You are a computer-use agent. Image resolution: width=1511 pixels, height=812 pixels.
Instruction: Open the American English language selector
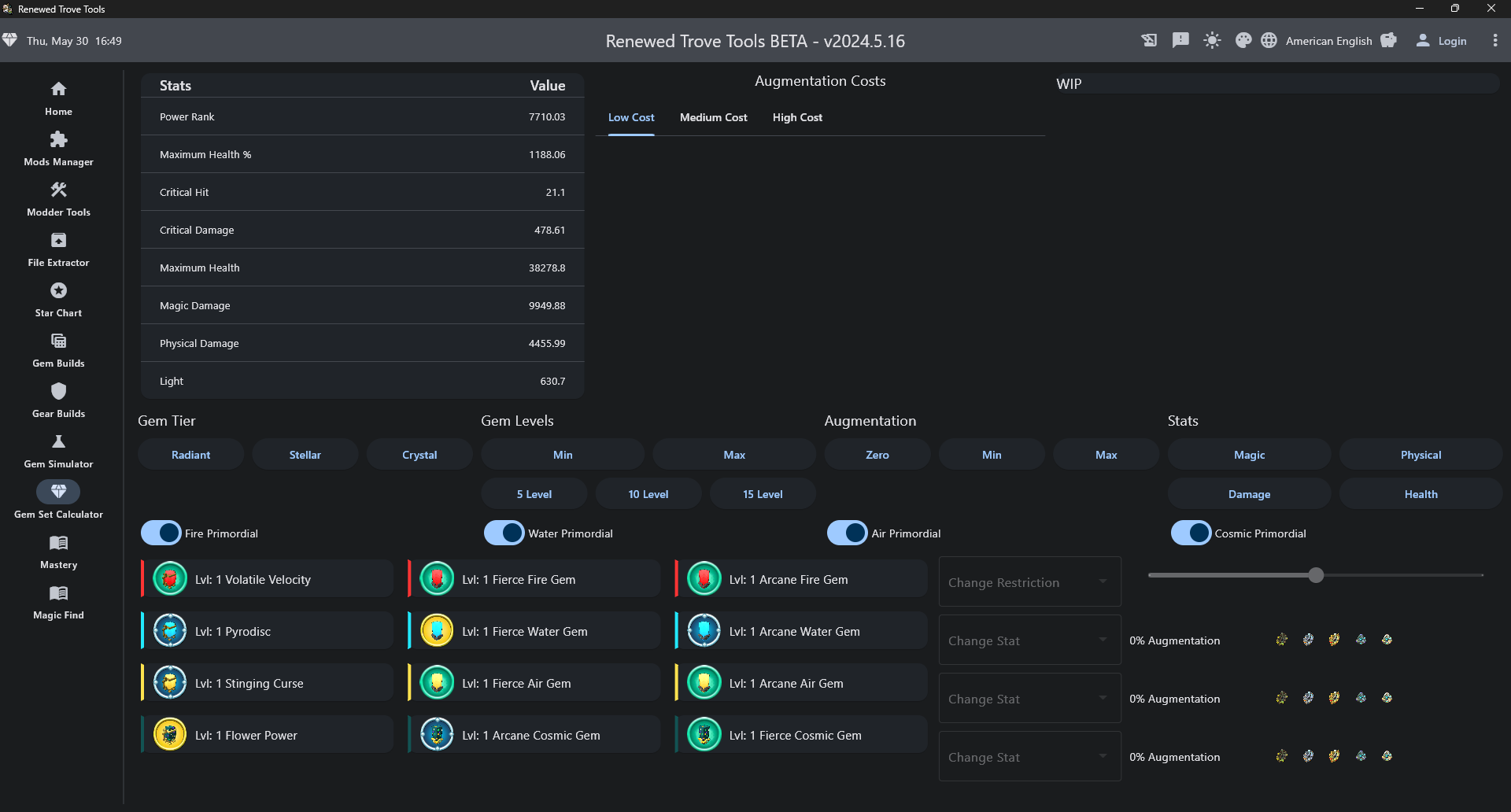[1328, 41]
